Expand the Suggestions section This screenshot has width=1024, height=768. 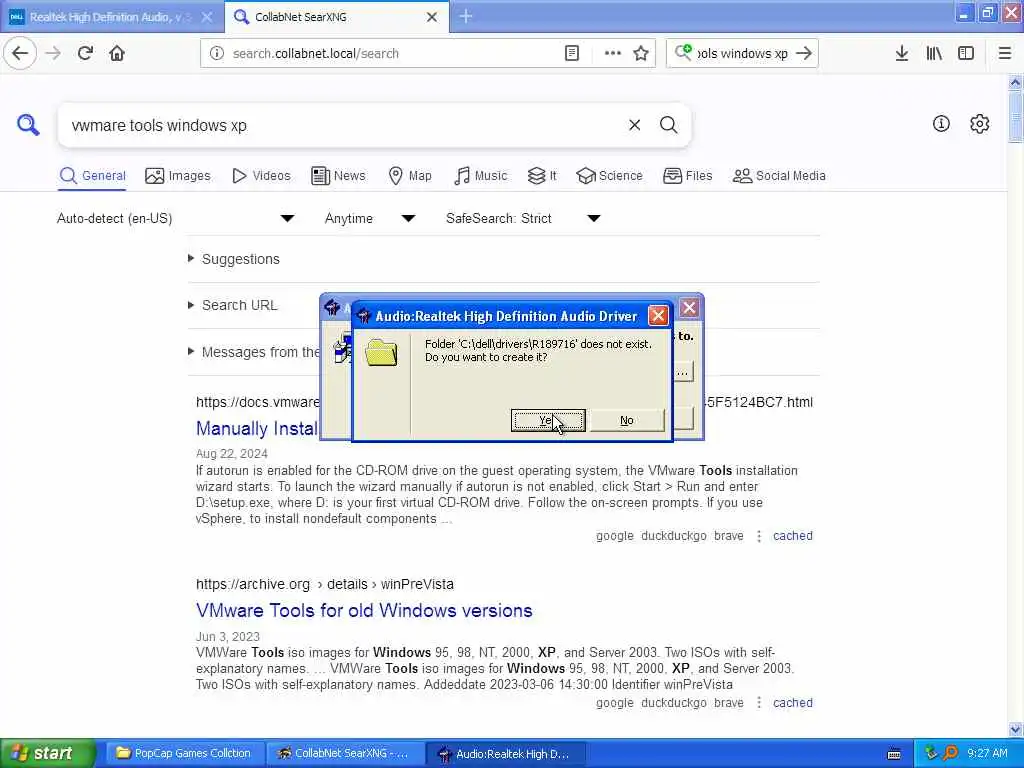pyautogui.click(x=234, y=259)
